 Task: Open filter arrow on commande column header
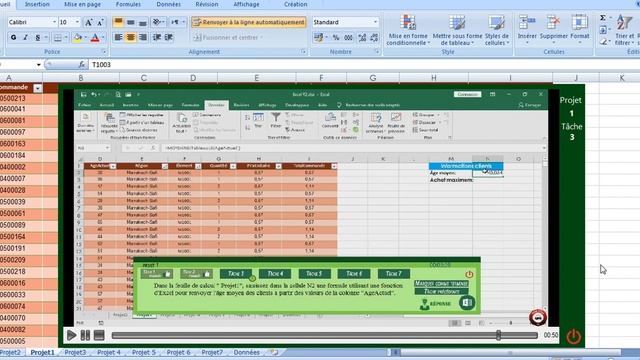(38, 88)
